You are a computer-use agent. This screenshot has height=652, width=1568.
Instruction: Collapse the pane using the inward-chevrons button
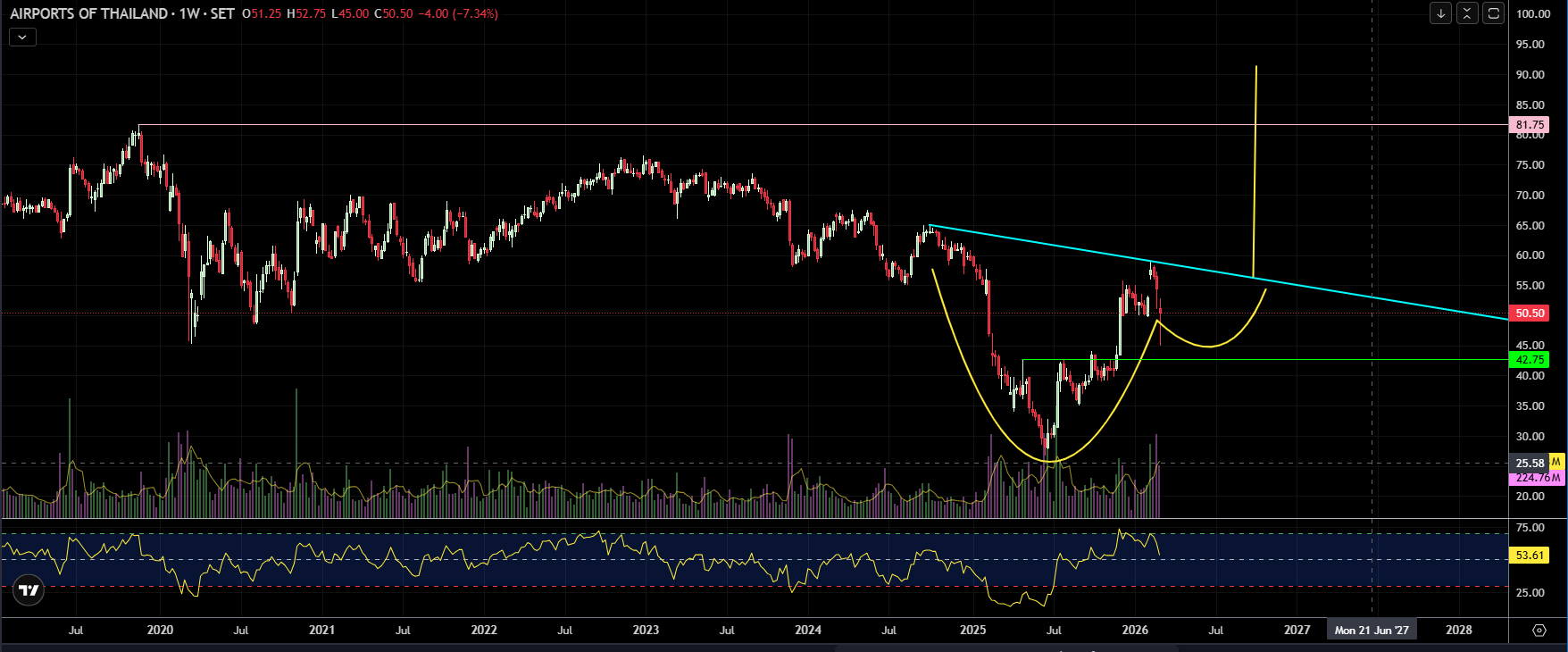[x=1467, y=13]
